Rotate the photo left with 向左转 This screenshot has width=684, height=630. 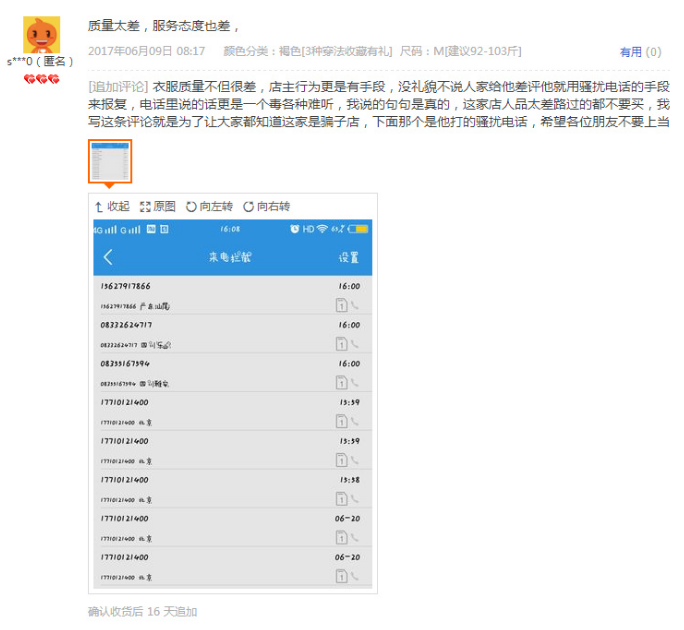(x=209, y=206)
